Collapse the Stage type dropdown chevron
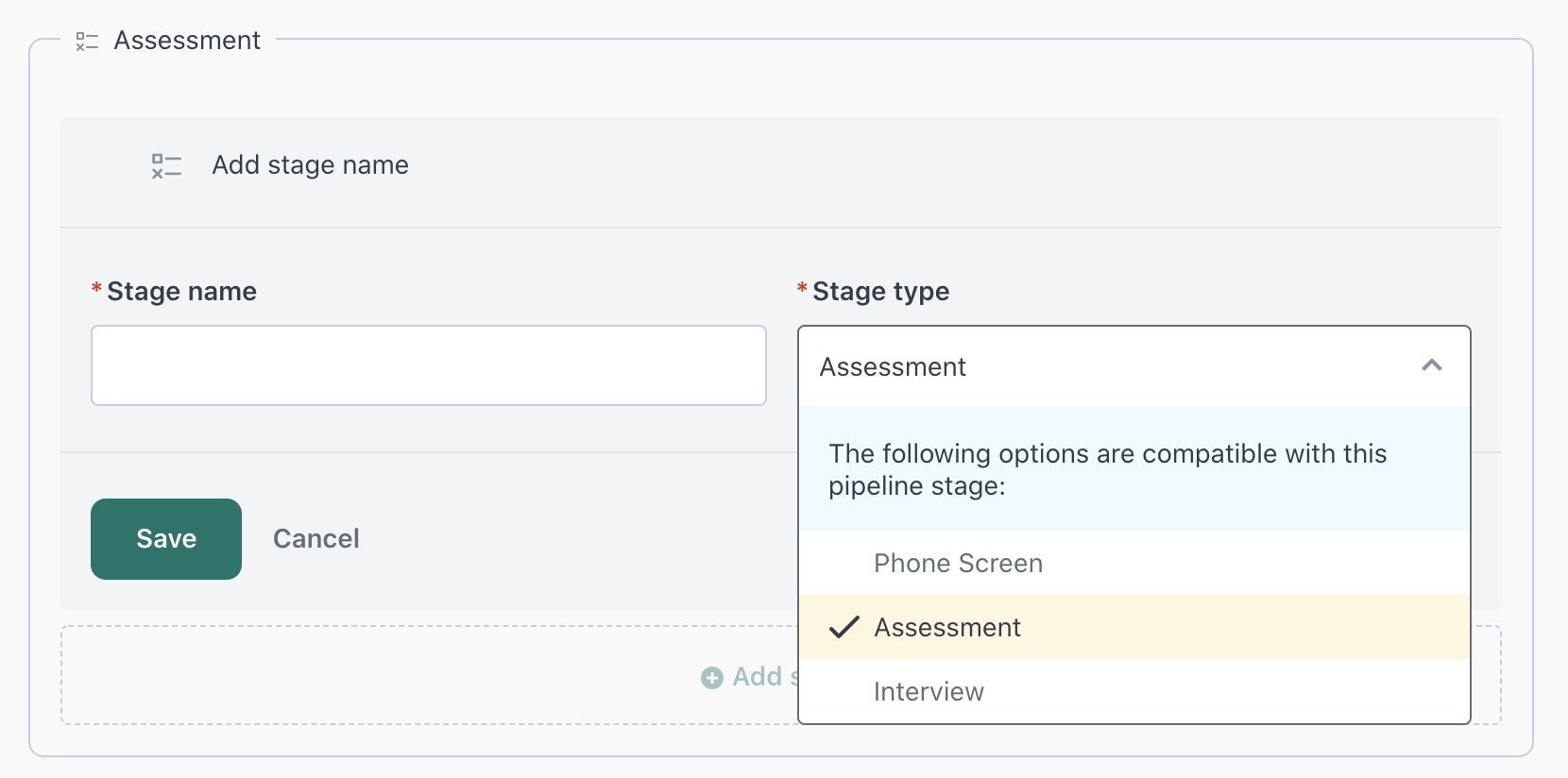 coord(1432,365)
